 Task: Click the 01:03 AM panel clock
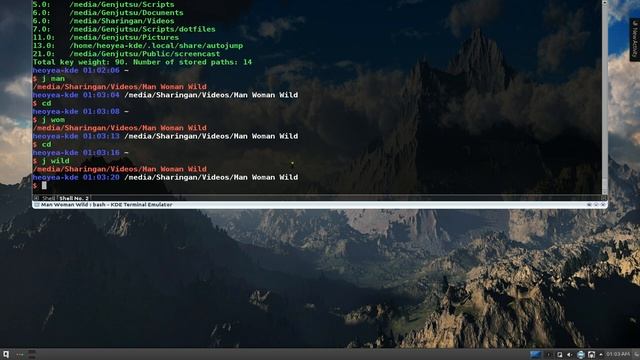tap(618, 354)
